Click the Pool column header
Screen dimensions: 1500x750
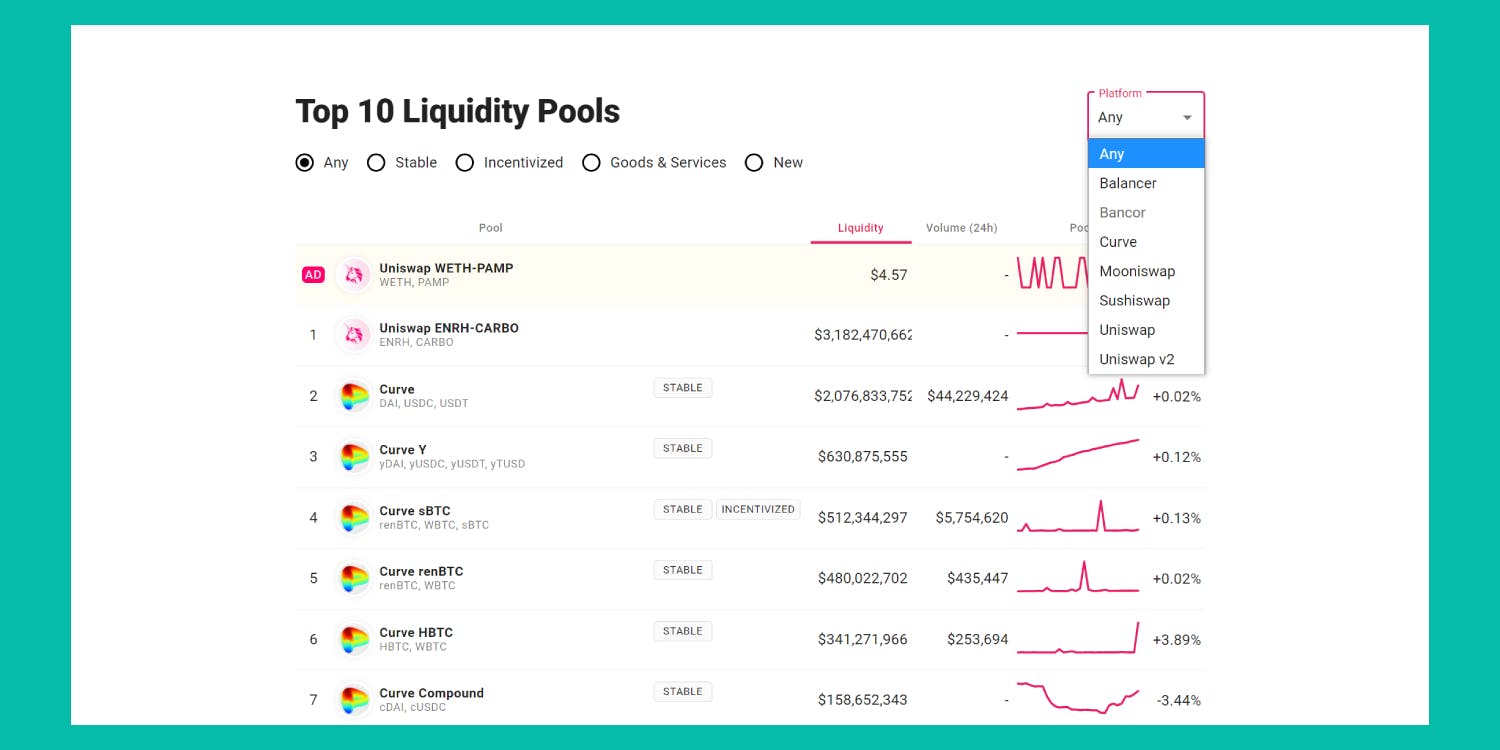[x=491, y=228]
